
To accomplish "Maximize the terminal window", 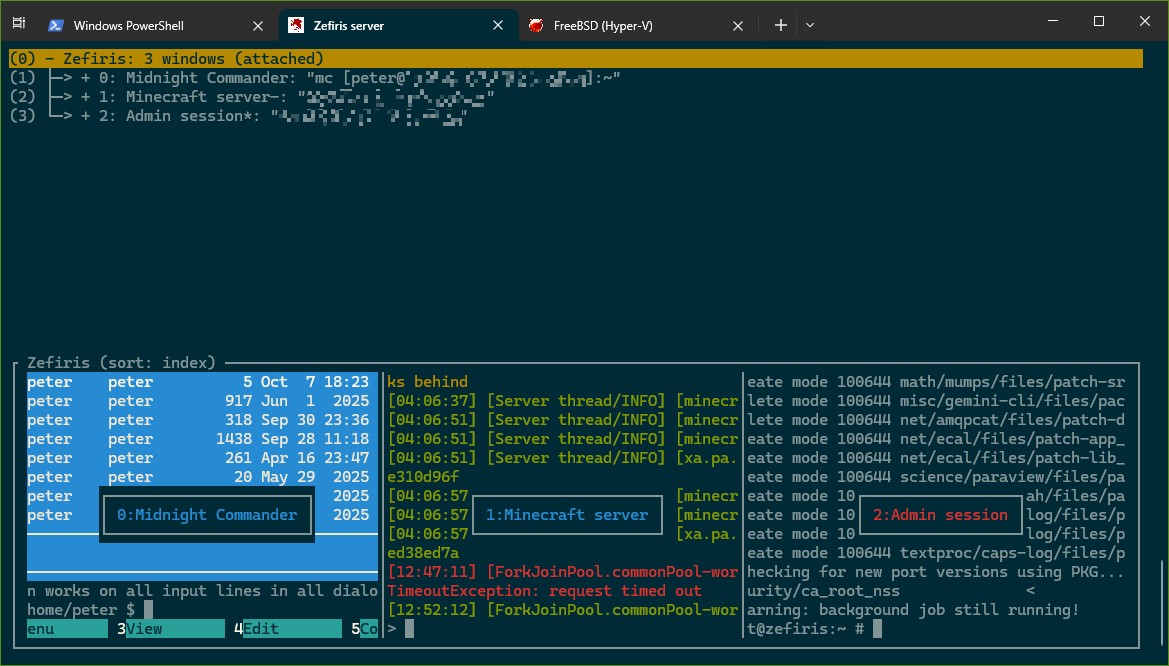I will pos(1099,21).
